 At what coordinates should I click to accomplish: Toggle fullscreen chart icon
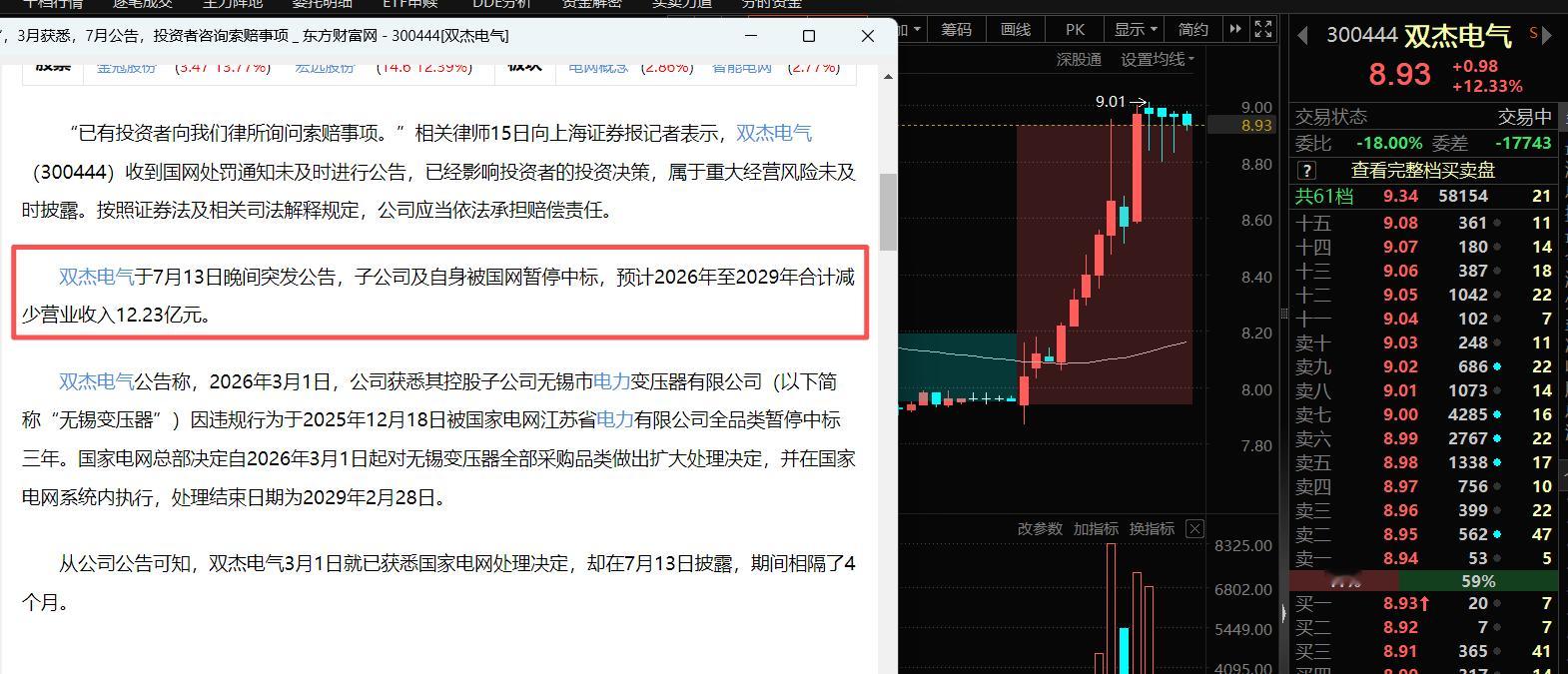pos(1263,30)
